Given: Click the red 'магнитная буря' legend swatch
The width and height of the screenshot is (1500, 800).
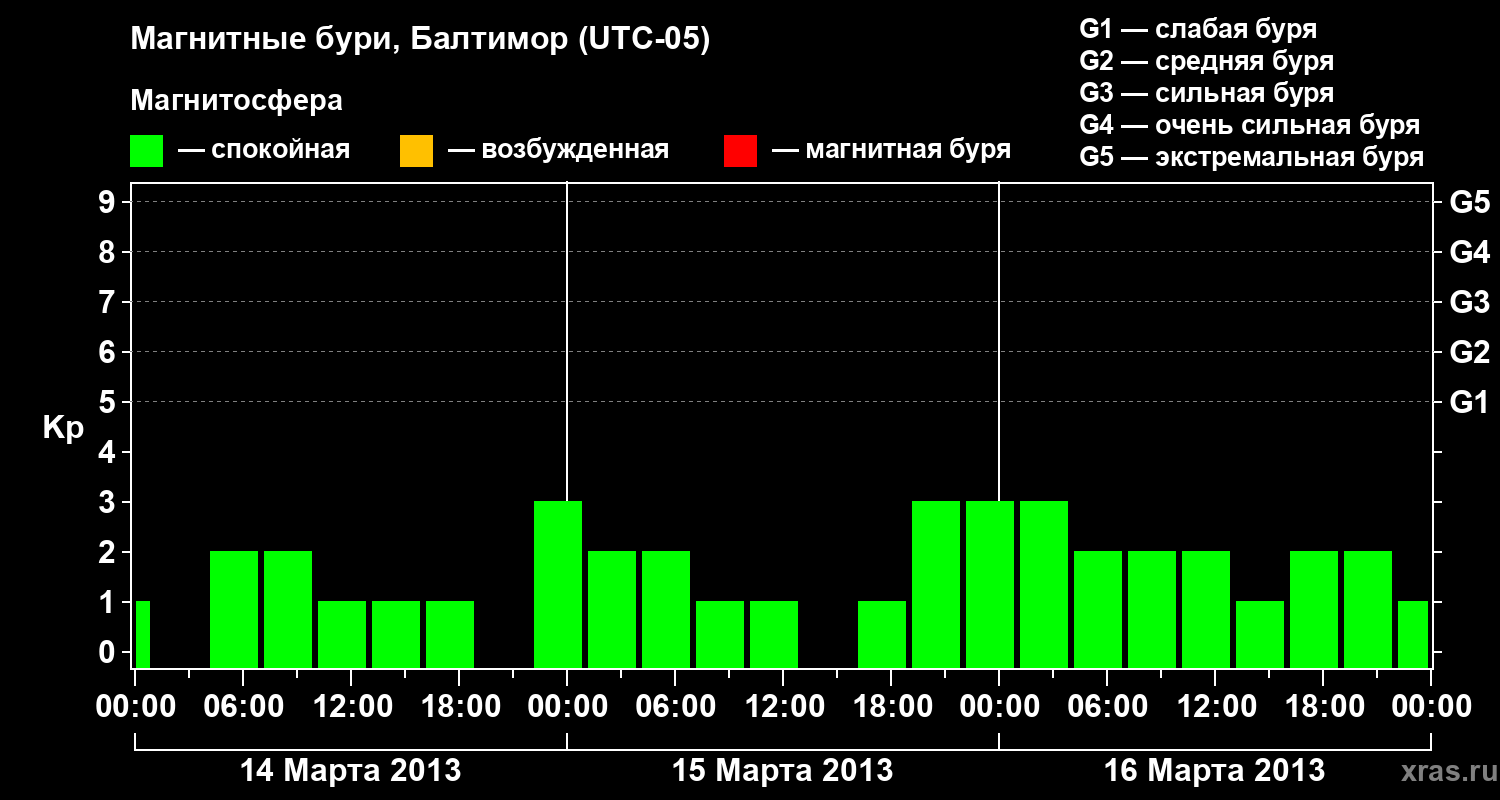Looking at the screenshot, I should click(x=740, y=151).
